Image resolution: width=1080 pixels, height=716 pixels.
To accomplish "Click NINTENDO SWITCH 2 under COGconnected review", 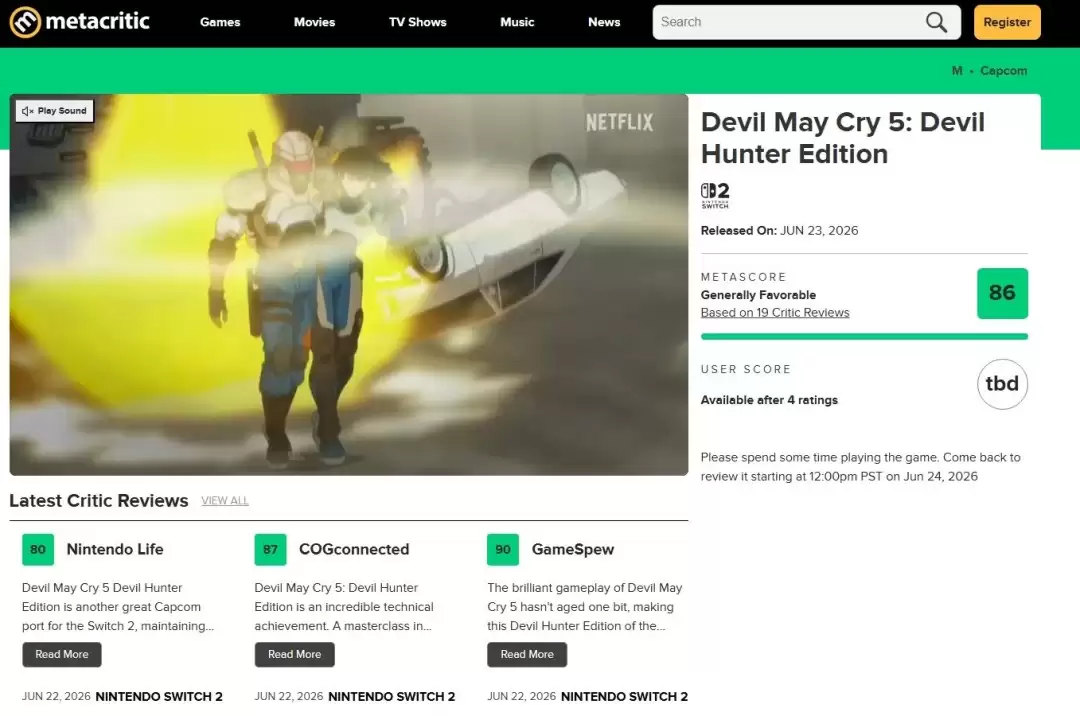I will [392, 697].
